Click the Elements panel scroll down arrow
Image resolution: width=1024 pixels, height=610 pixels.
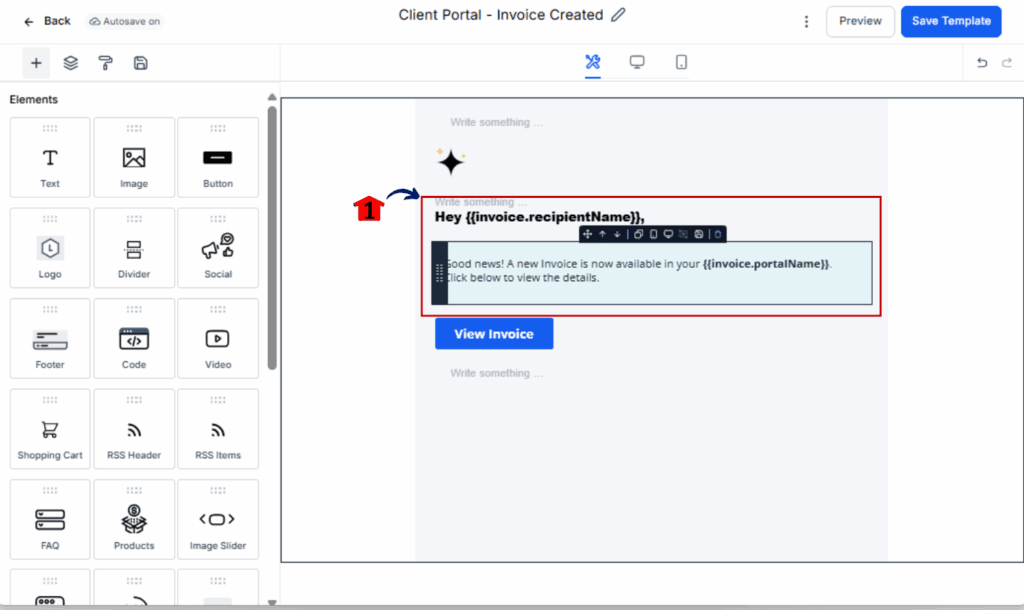pyautogui.click(x=272, y=603)
